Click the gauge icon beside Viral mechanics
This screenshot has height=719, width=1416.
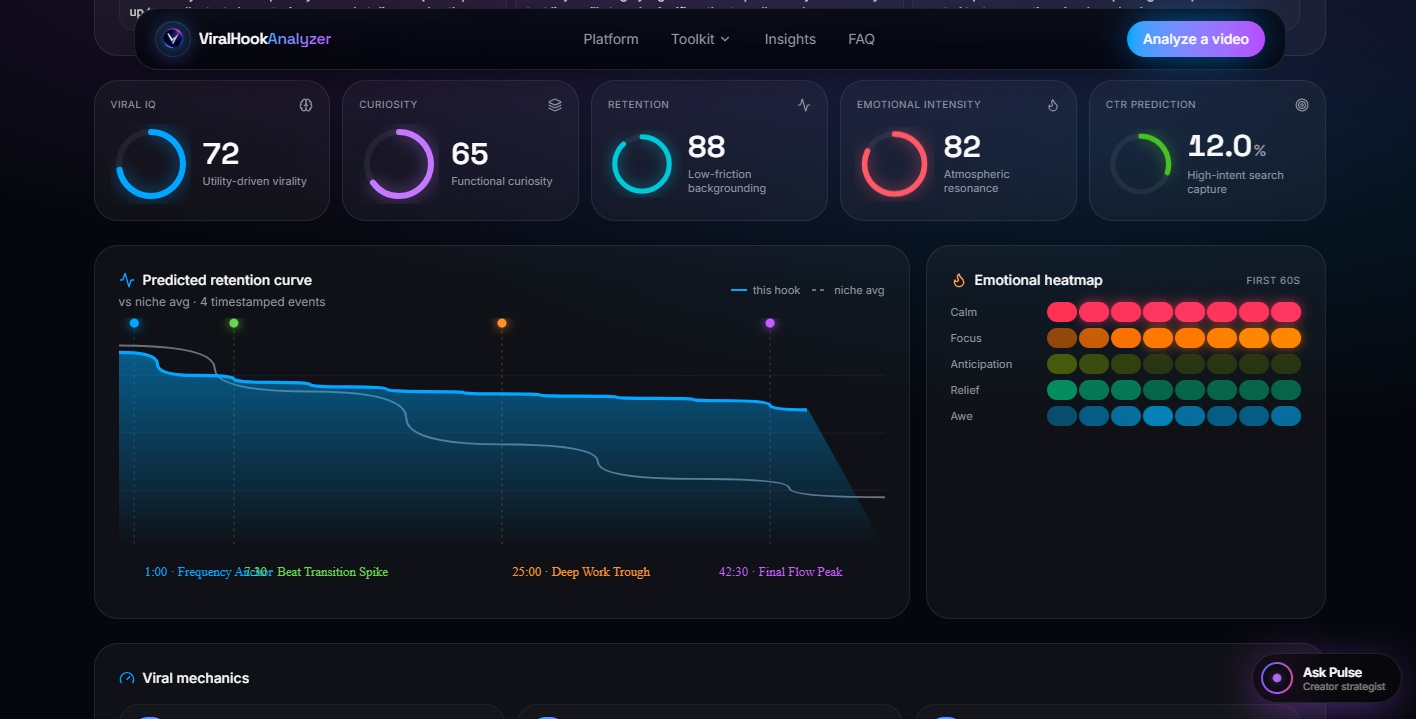(x=127, y=678)
